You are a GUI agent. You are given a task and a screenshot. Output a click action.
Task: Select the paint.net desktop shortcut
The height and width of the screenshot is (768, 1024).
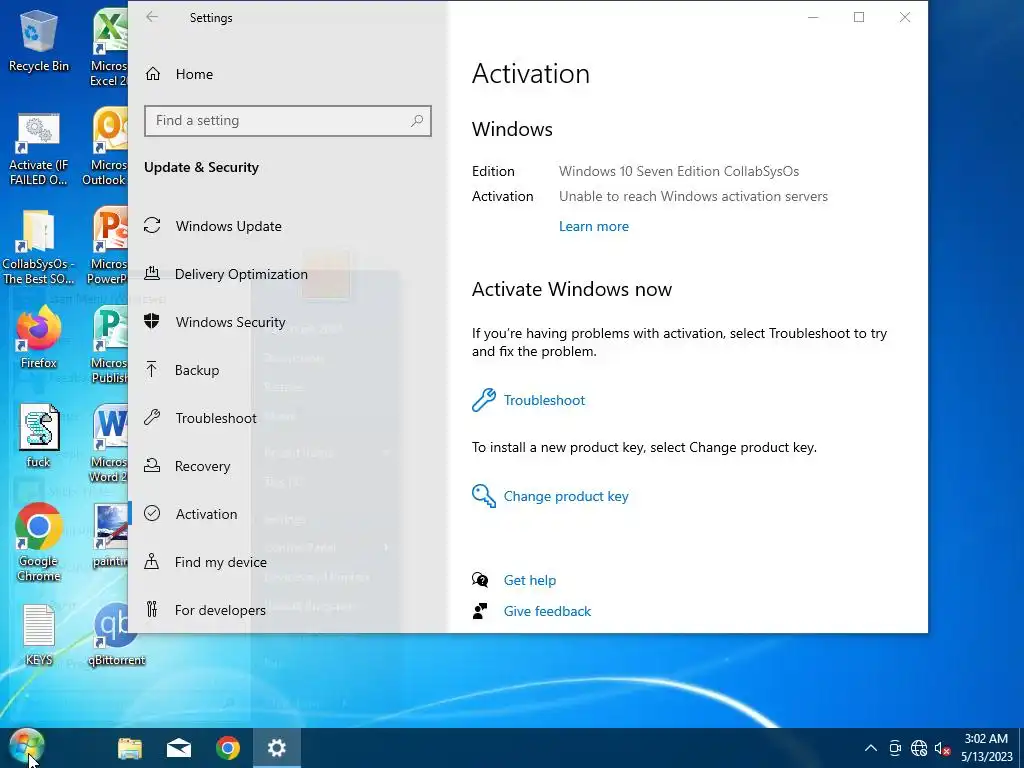click(110, 536)
